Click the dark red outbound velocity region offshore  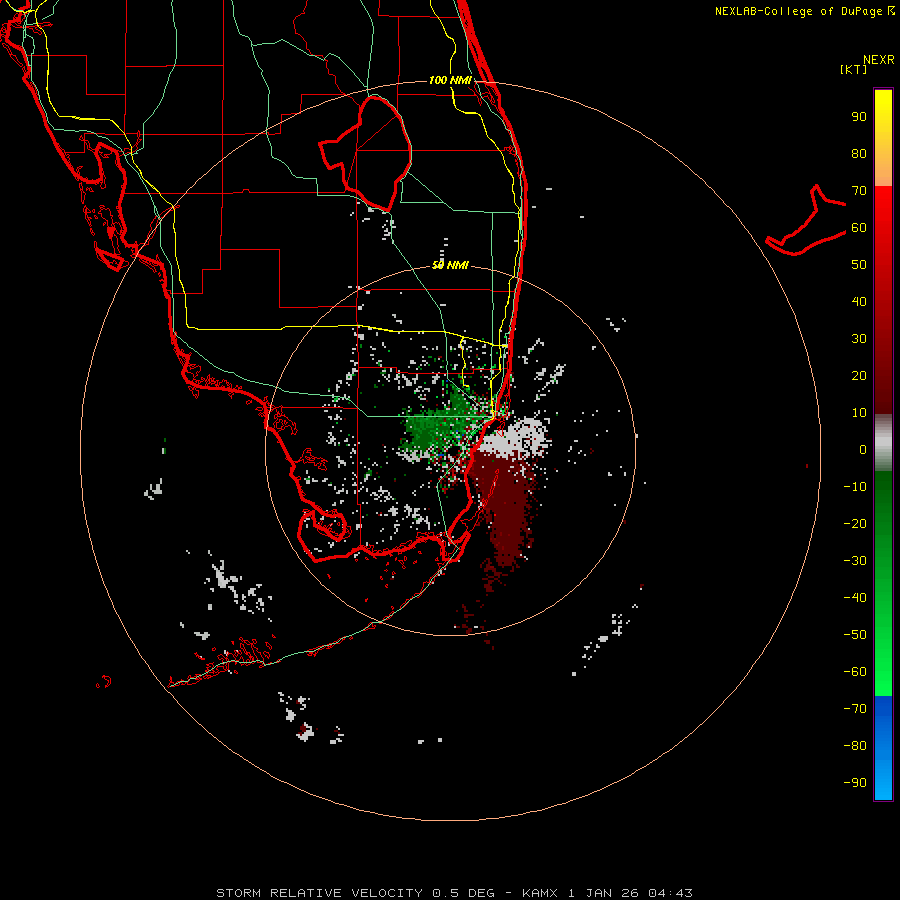505,508
